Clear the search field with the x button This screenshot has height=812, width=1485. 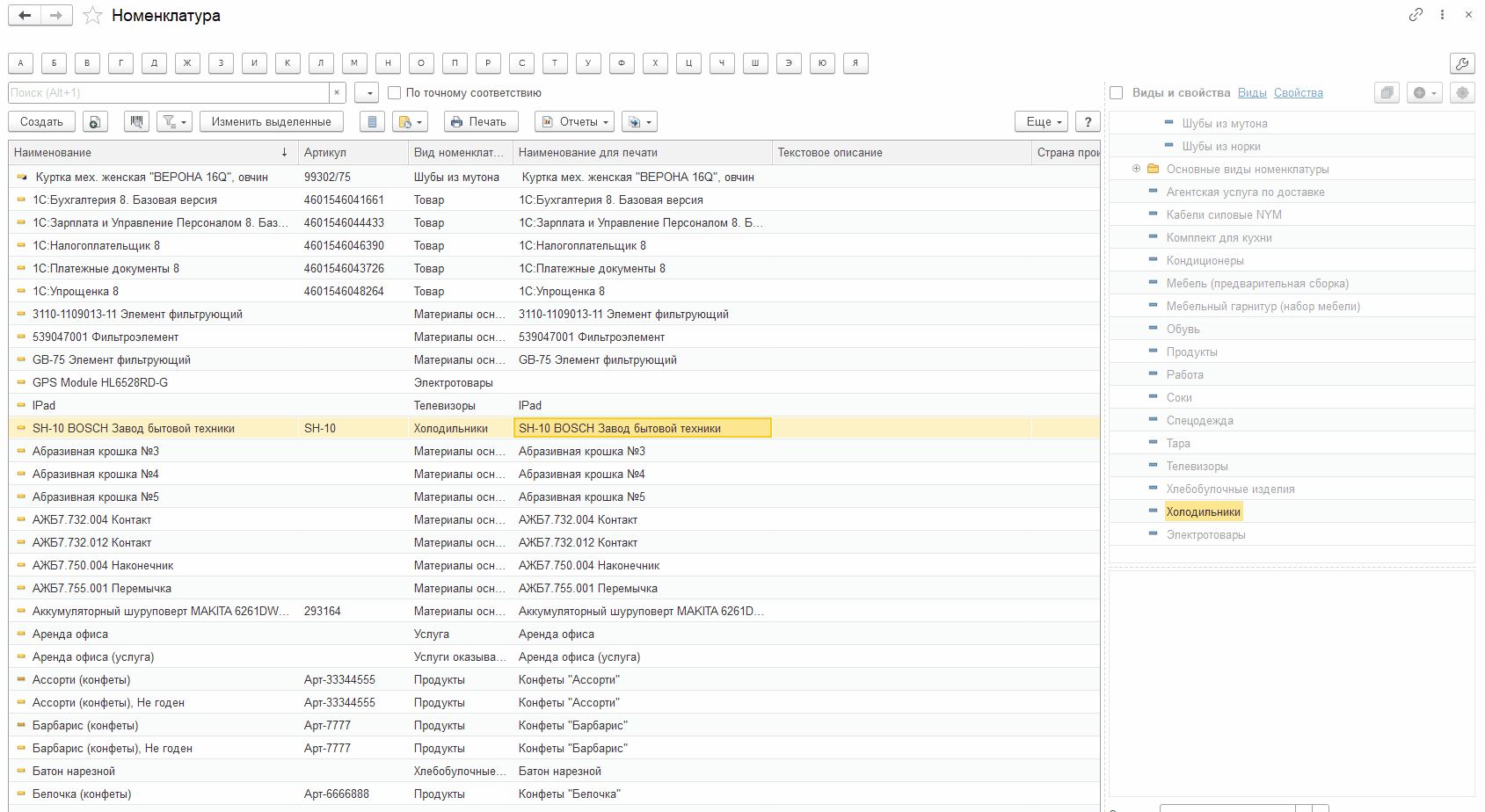click(337, 93)
